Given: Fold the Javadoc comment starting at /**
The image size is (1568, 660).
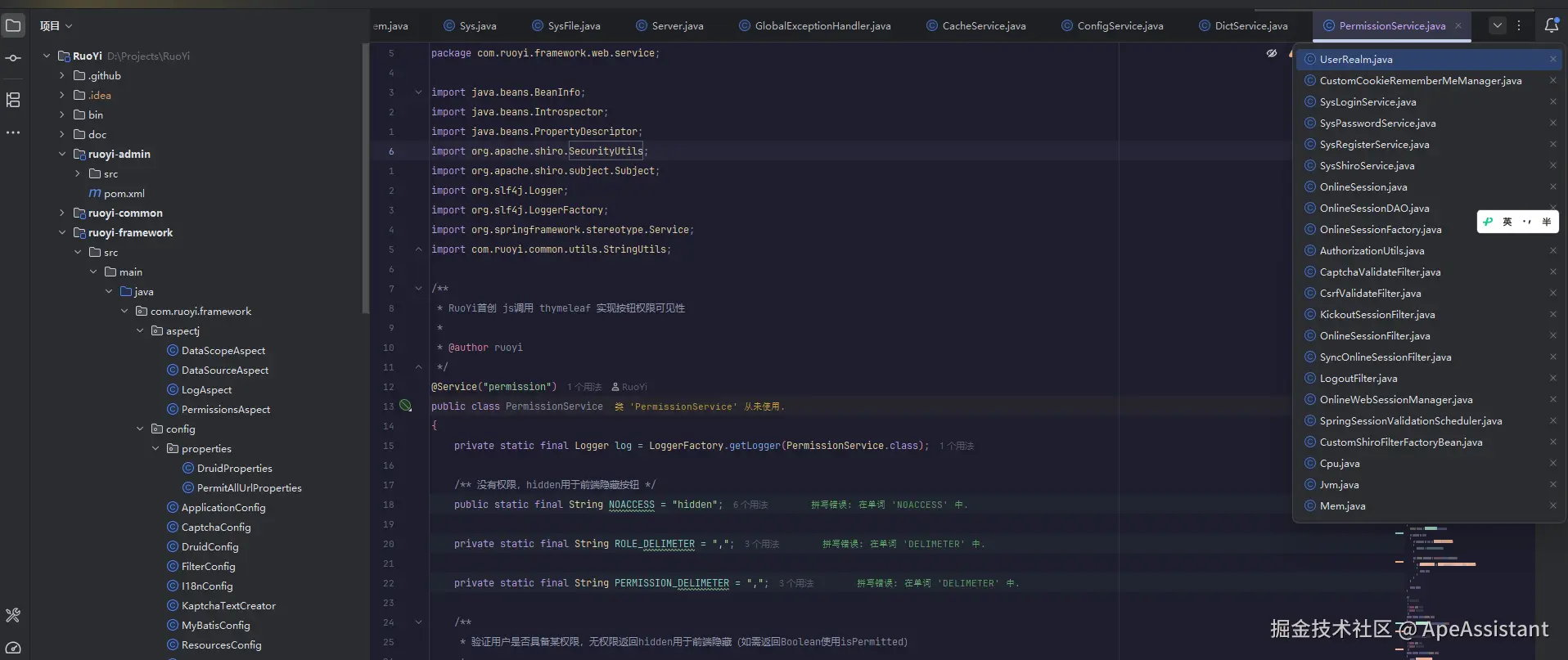Looking at the screenshot, I should click(x=418, y=289).
